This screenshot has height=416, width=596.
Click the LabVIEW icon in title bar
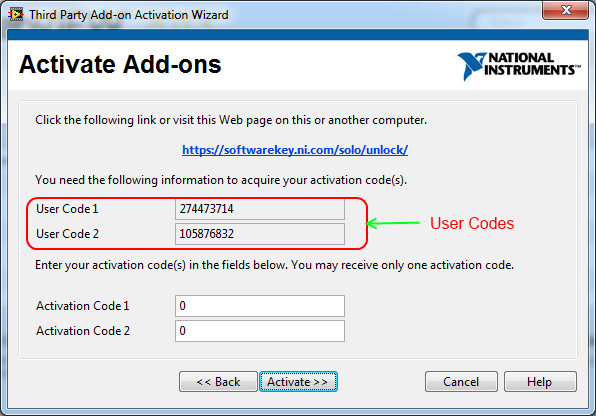click(16, 14)
